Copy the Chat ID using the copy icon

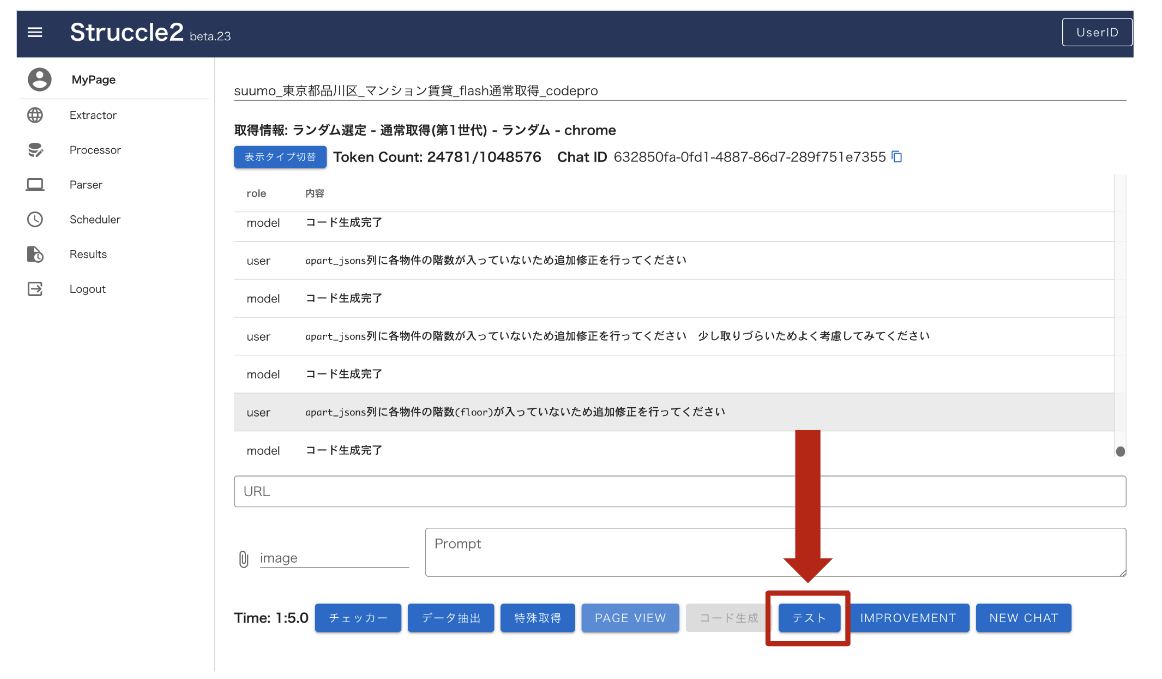pyautogui.click(x=894, y=157)
